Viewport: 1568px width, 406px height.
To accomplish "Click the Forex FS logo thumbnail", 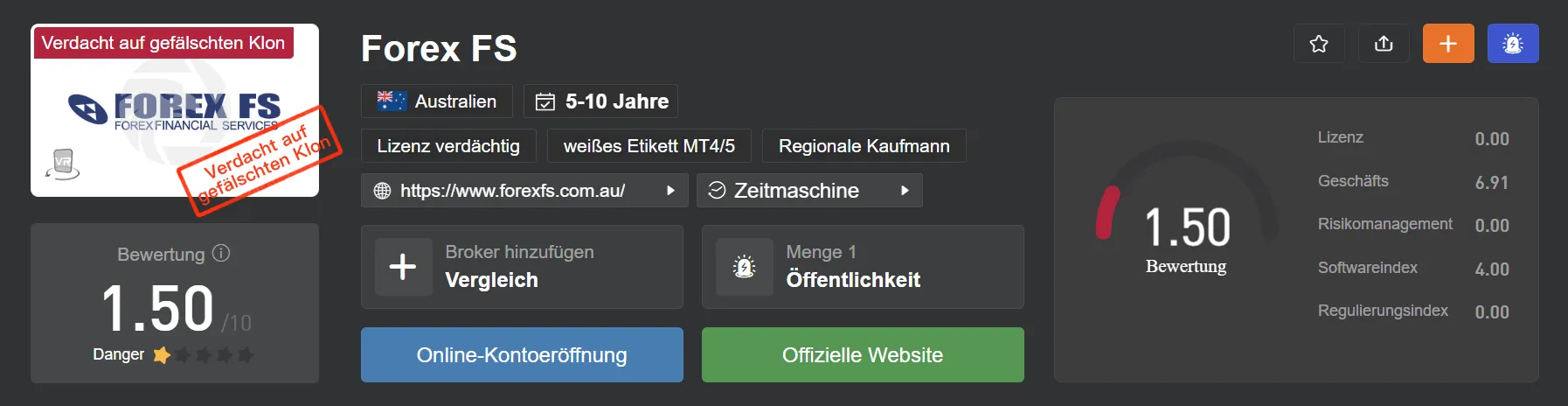I will [x=175, y=110].
